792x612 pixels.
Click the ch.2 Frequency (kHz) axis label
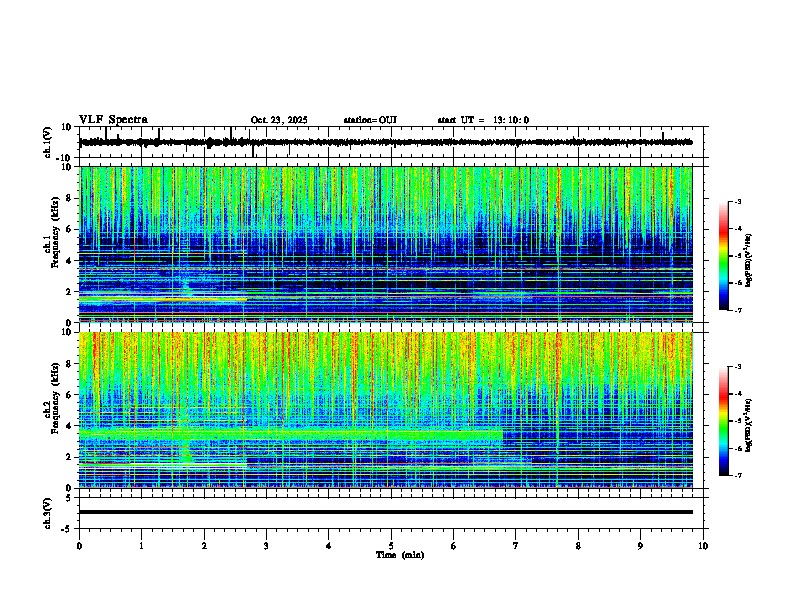click(x=51, y=398)
